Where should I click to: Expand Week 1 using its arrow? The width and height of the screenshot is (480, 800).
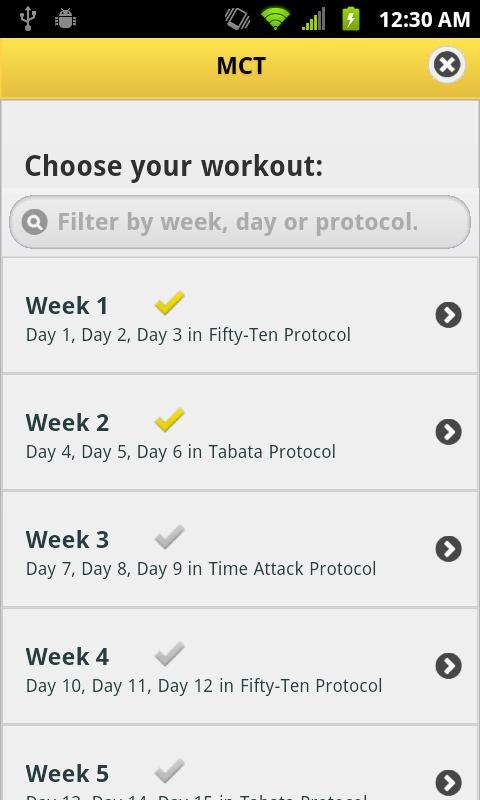[x=448, y=315]
